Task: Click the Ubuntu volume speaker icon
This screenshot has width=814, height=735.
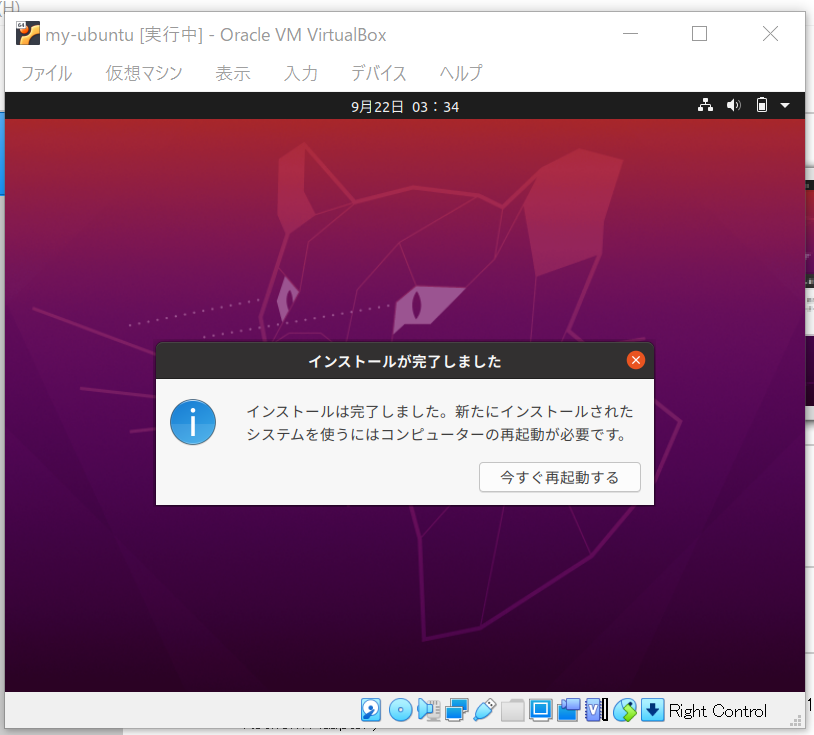Action: point(734,105)
